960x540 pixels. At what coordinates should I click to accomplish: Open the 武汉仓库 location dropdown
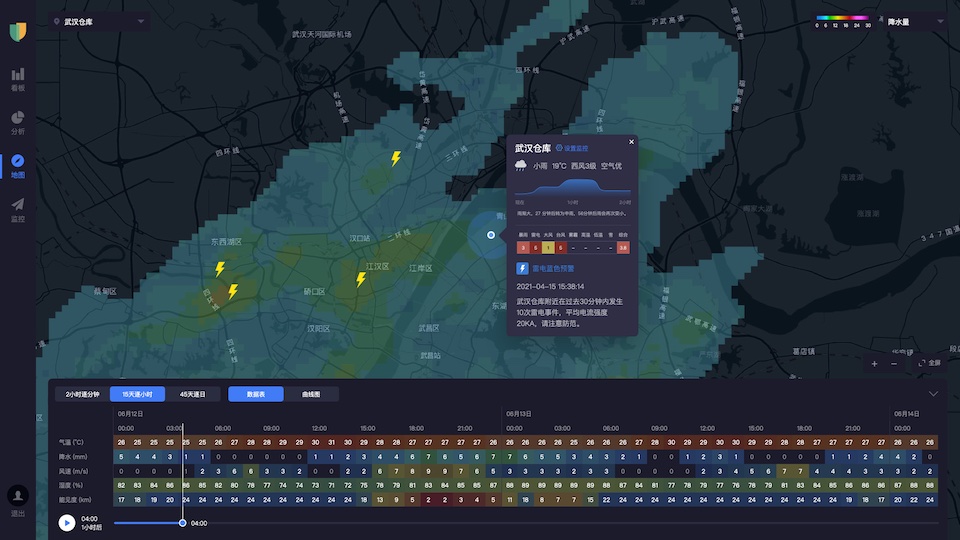click(98, 21)
